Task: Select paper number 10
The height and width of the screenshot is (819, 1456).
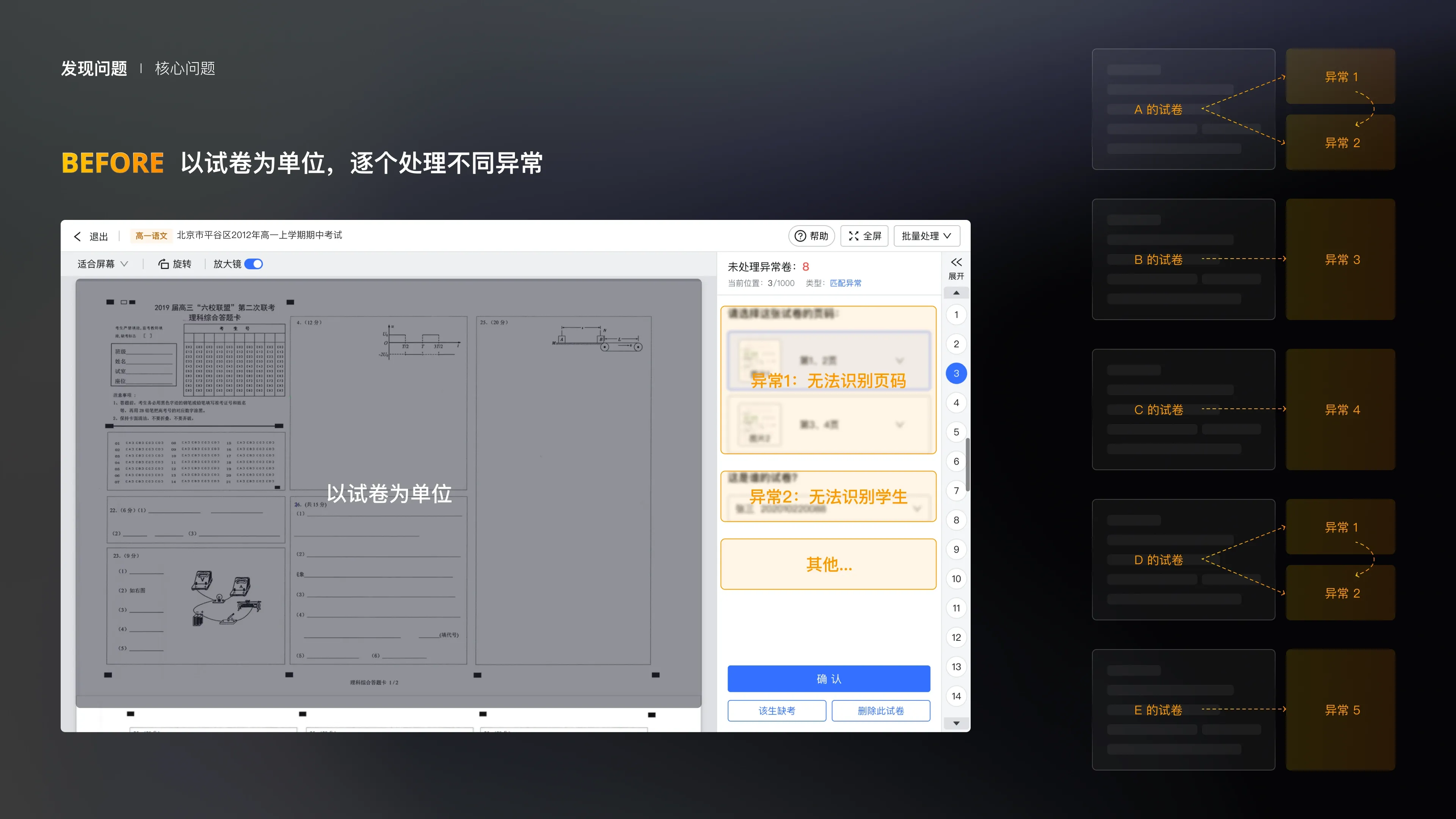Action: click(956, 579)
